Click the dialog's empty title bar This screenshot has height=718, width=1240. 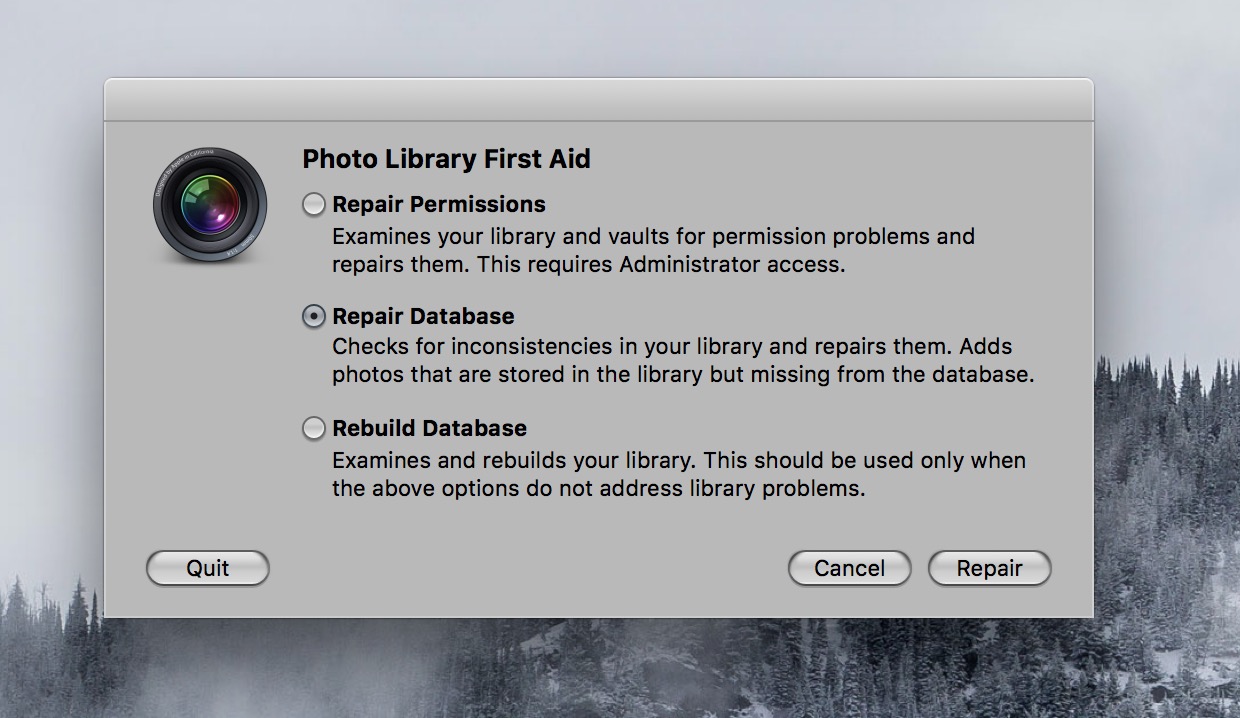pyautogui.click(x=598, y=100)
